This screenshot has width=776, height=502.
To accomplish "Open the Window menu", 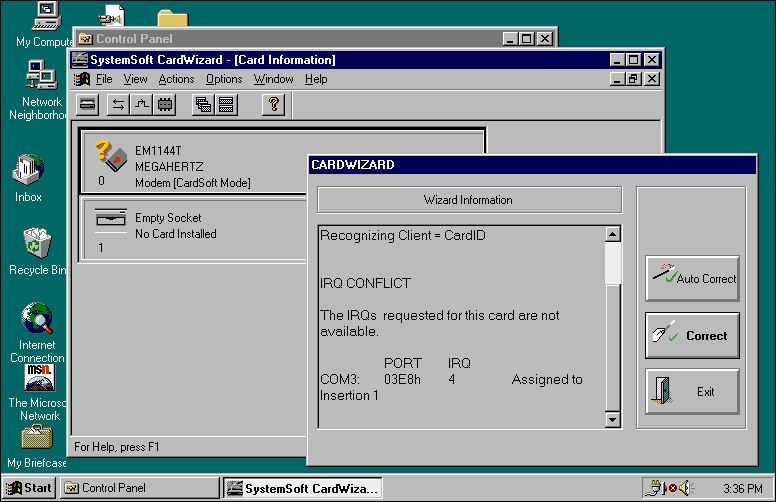I will click(273, 79).
